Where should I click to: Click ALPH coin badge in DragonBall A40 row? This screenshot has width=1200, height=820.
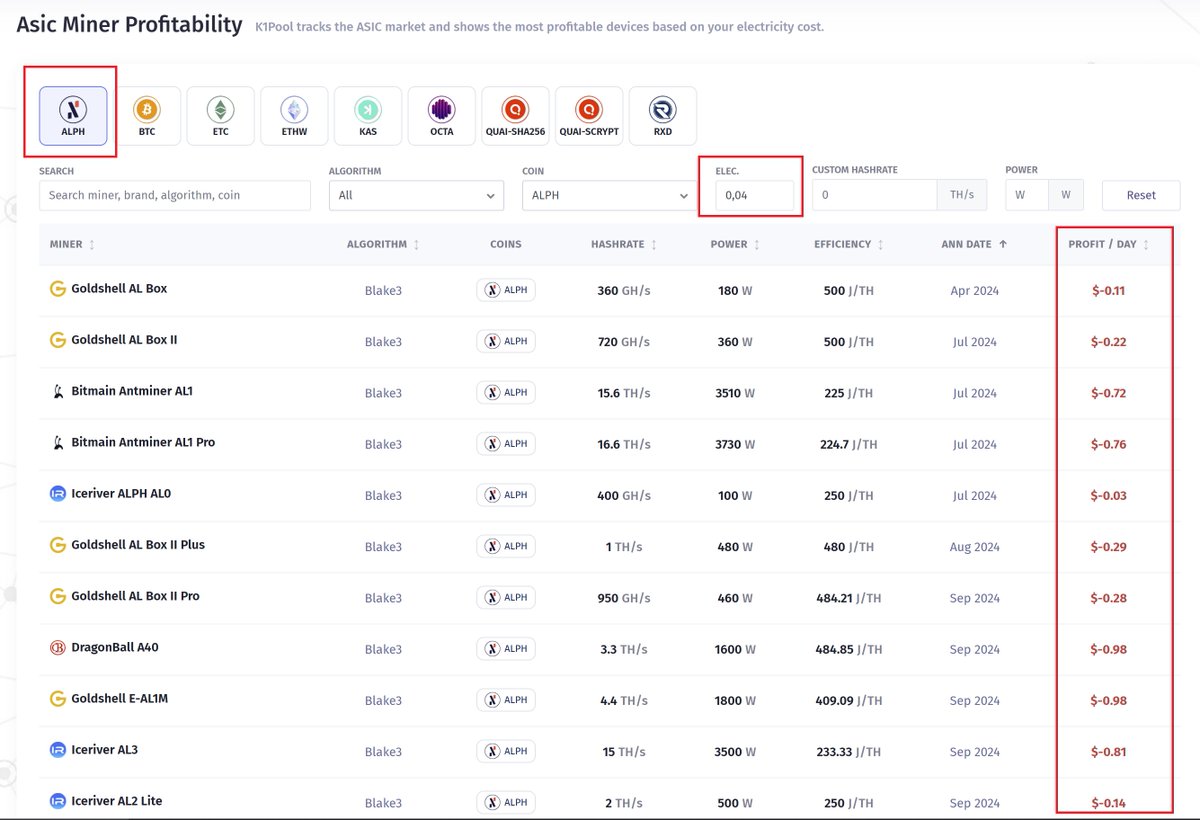point(506,648)
